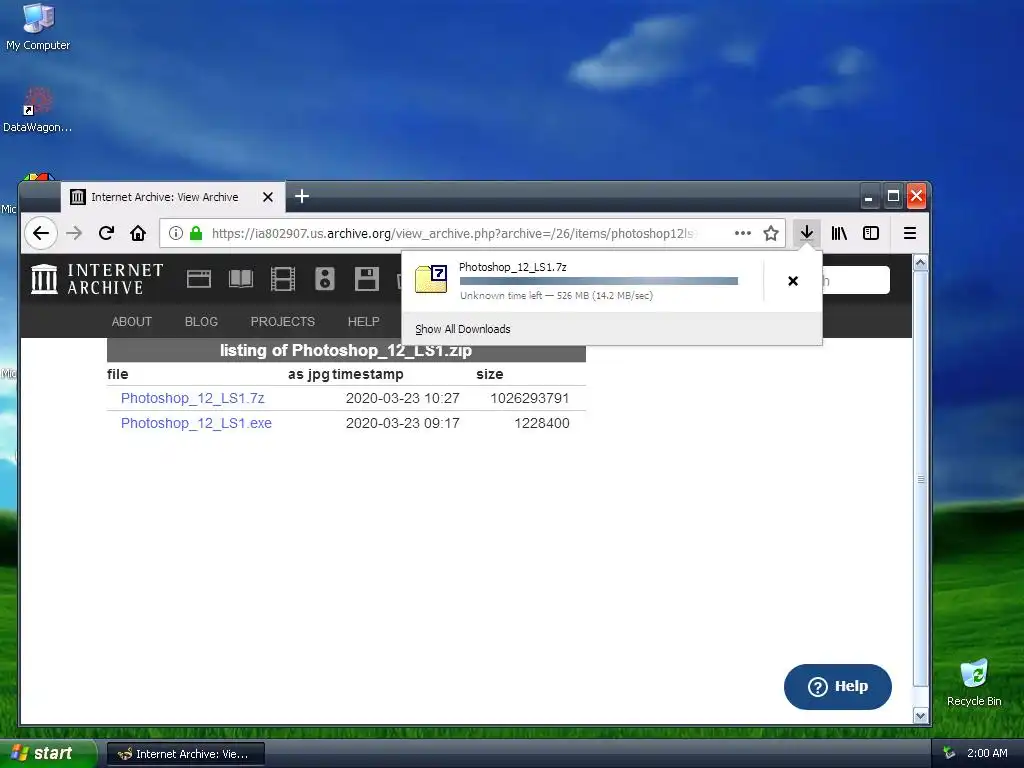This screenshot has width=1024, height=768.
Task: Open the PROJECTS menu item
Action: click(282, 321)
